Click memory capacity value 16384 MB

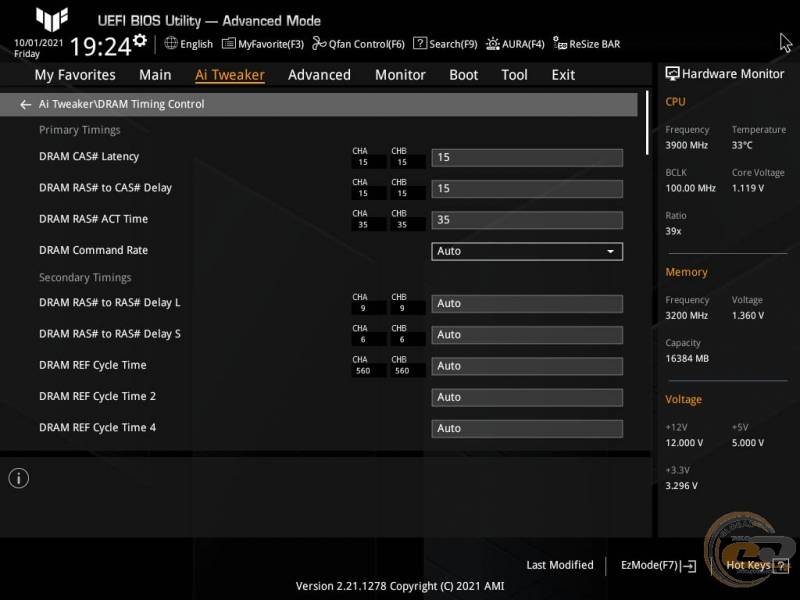pyautogui.click(x=687, y=359)
